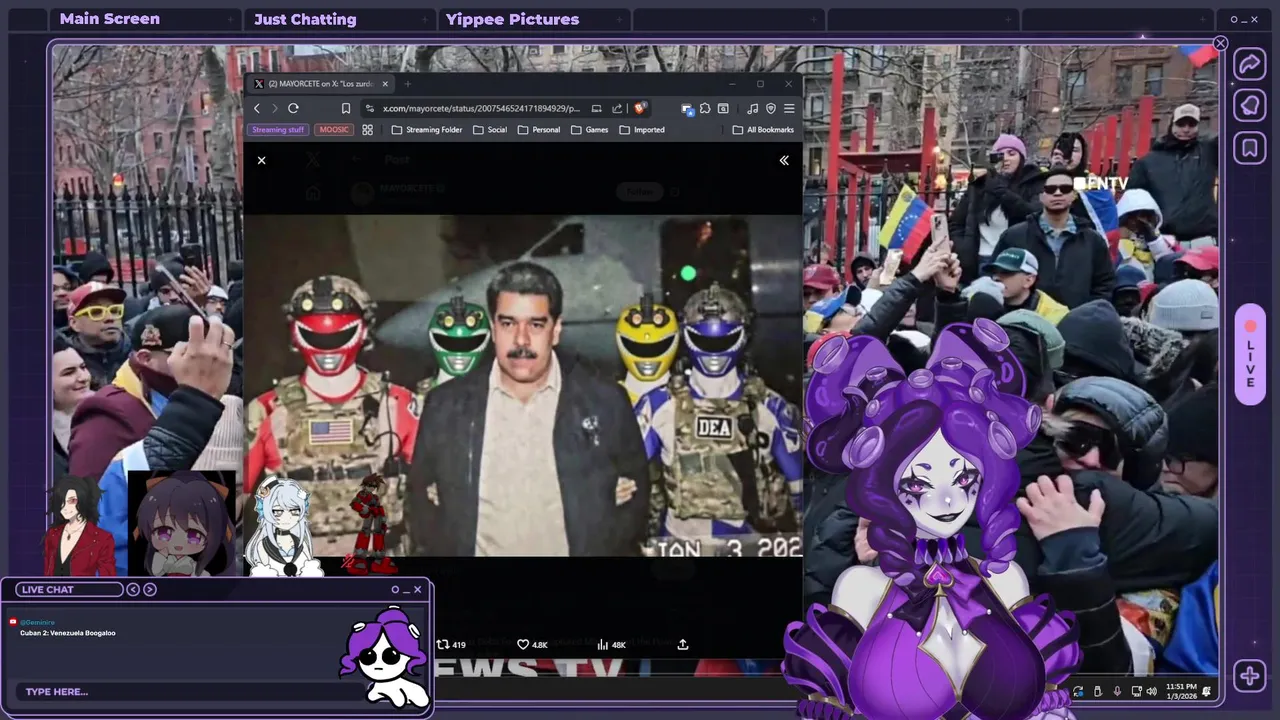
Task: Close the main stream frame with the circled X
Action: (1220, 43)
